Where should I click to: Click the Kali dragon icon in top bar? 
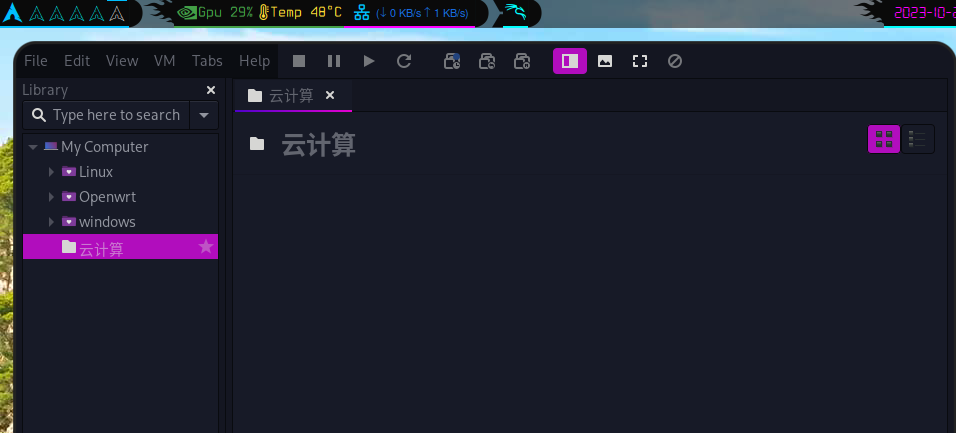click(x=515, y=12)
